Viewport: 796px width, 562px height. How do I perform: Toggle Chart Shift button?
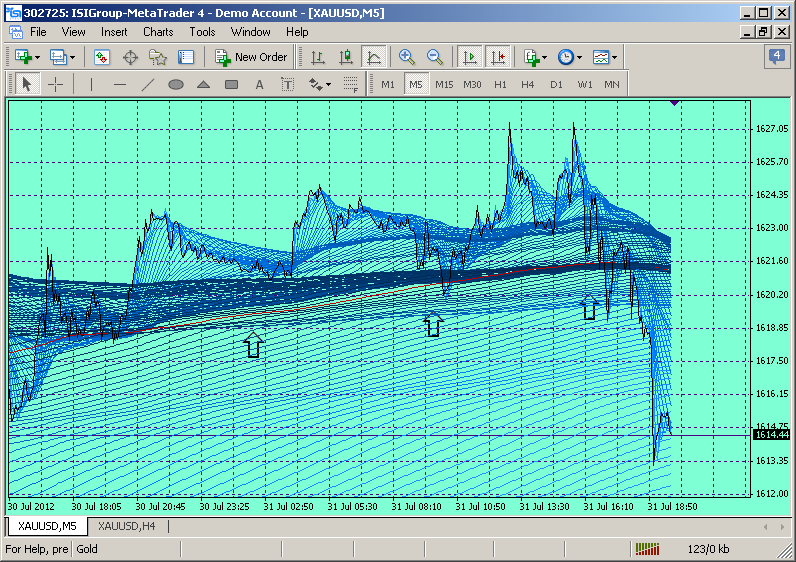[x=498, y=57]
